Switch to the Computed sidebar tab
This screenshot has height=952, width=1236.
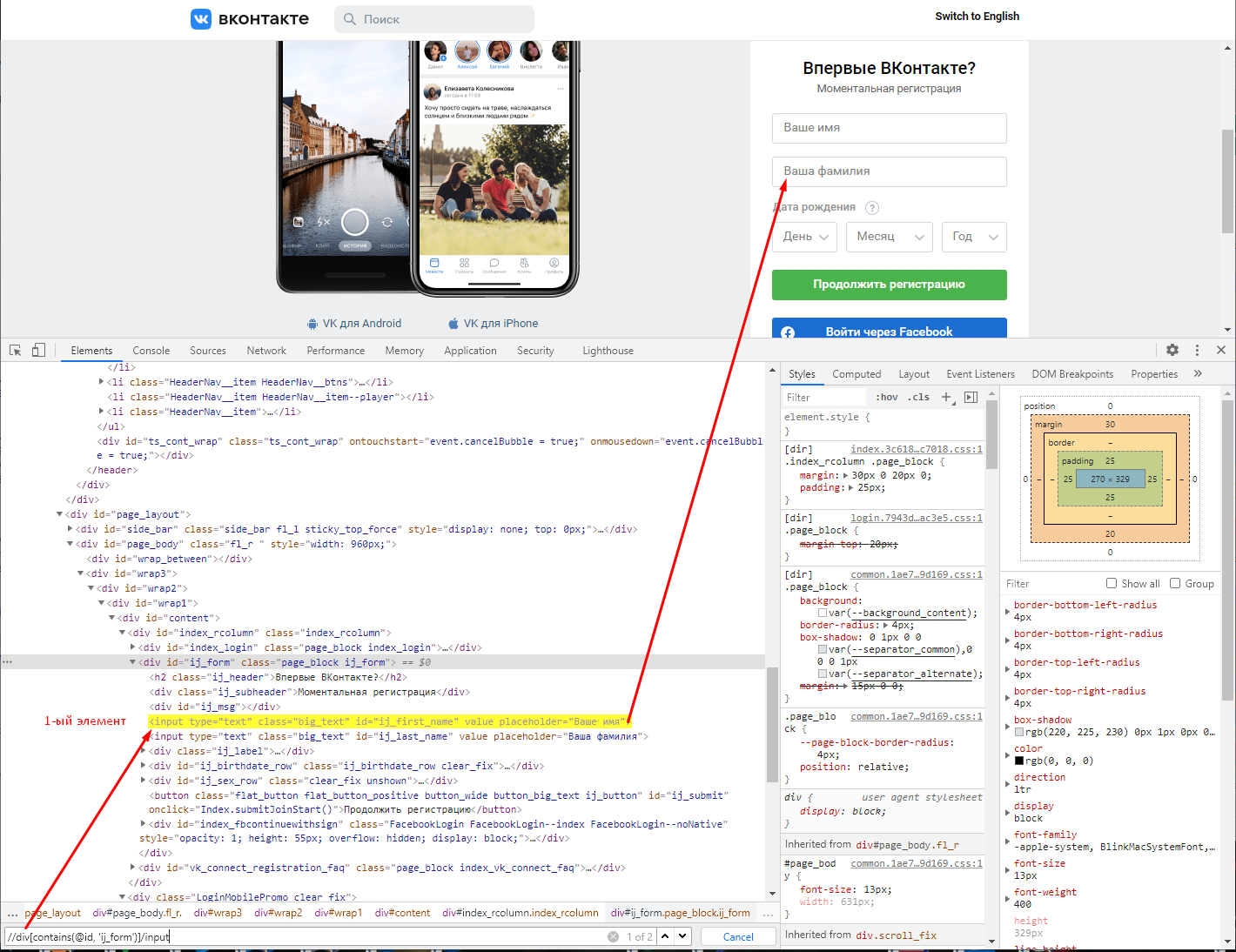[x=856, y=374]
